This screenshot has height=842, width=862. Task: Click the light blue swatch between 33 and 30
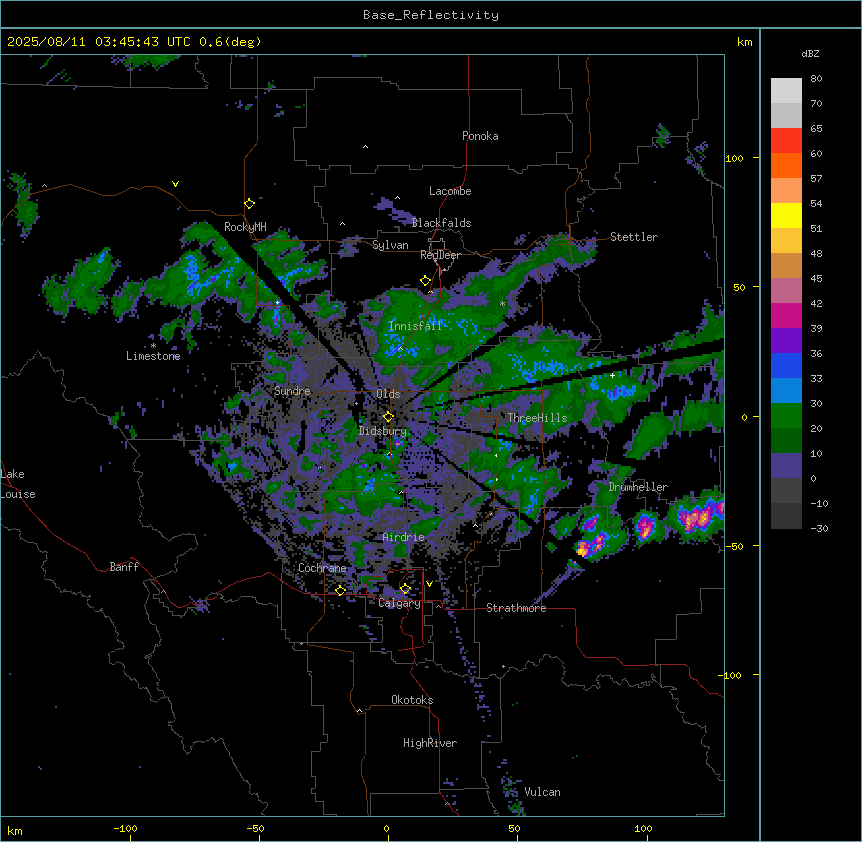click(786, 391)
